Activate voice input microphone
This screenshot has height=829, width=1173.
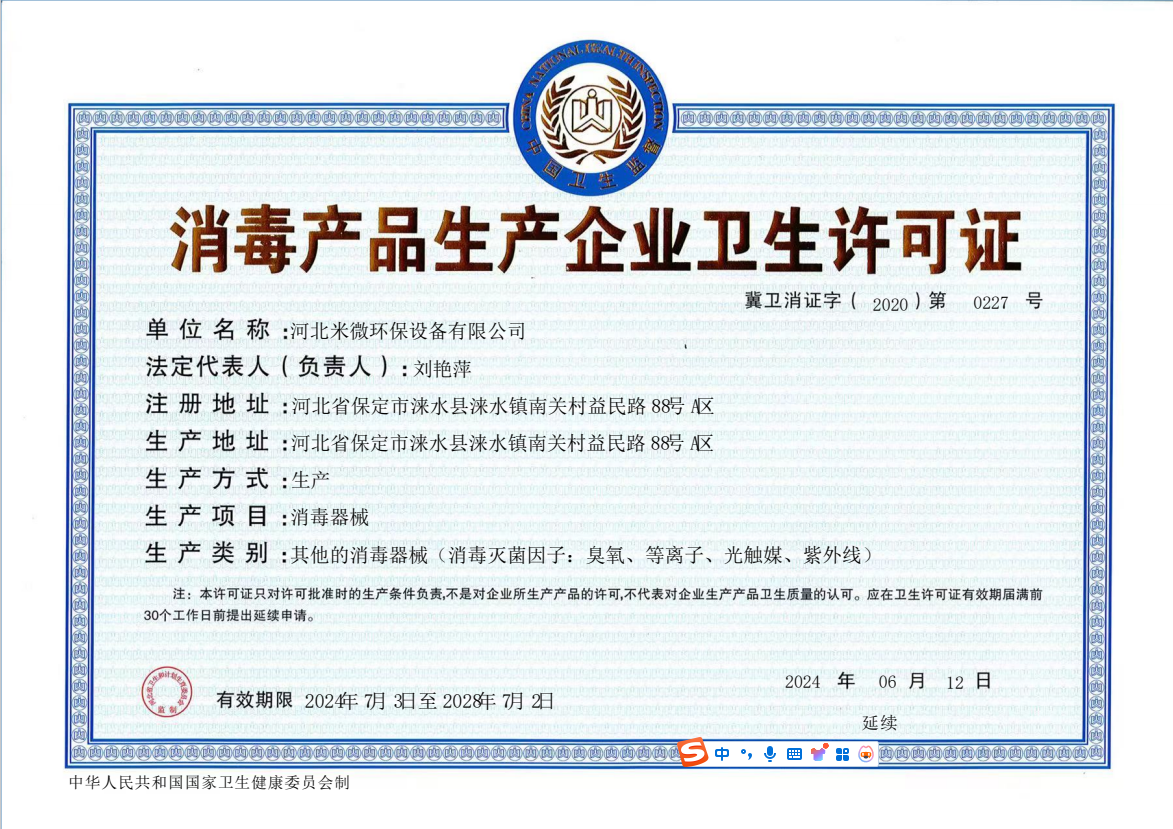point(770,754)
